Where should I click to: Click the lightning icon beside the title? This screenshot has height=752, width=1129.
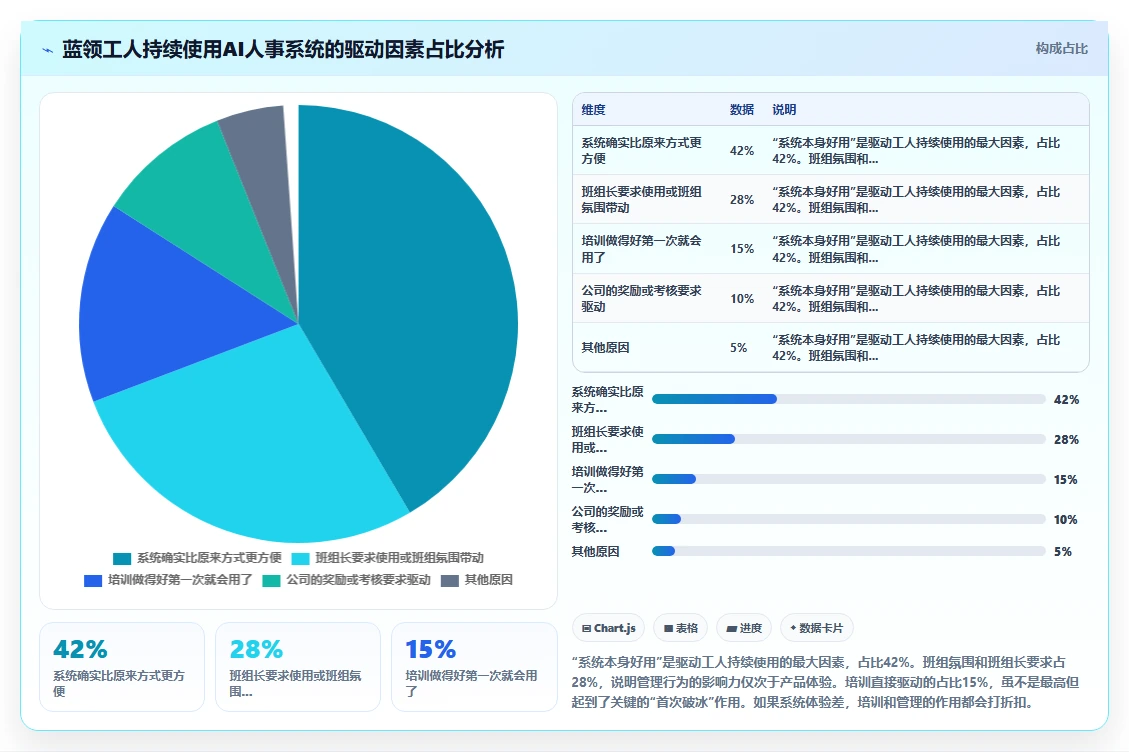(x=48, y=50)
